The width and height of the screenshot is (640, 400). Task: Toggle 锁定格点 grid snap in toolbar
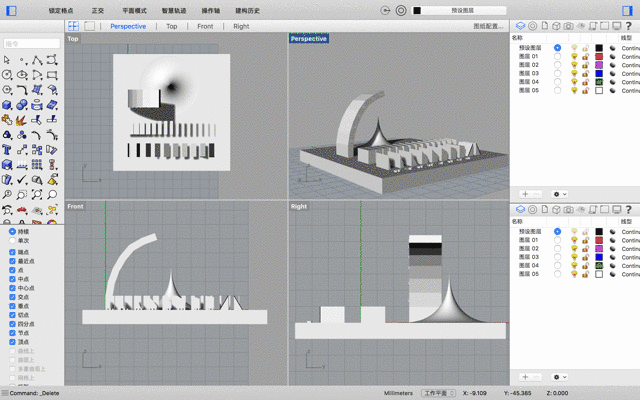[x=60, y=11]
